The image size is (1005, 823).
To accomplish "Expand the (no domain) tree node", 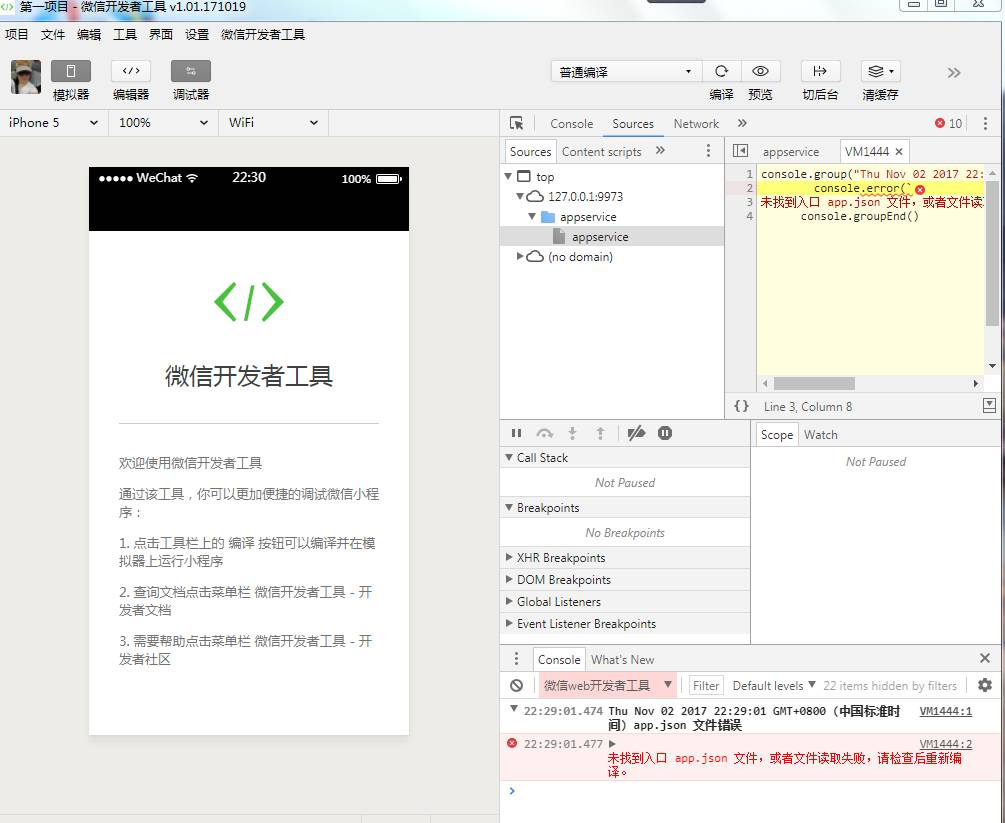I will (x=520, y=256).
